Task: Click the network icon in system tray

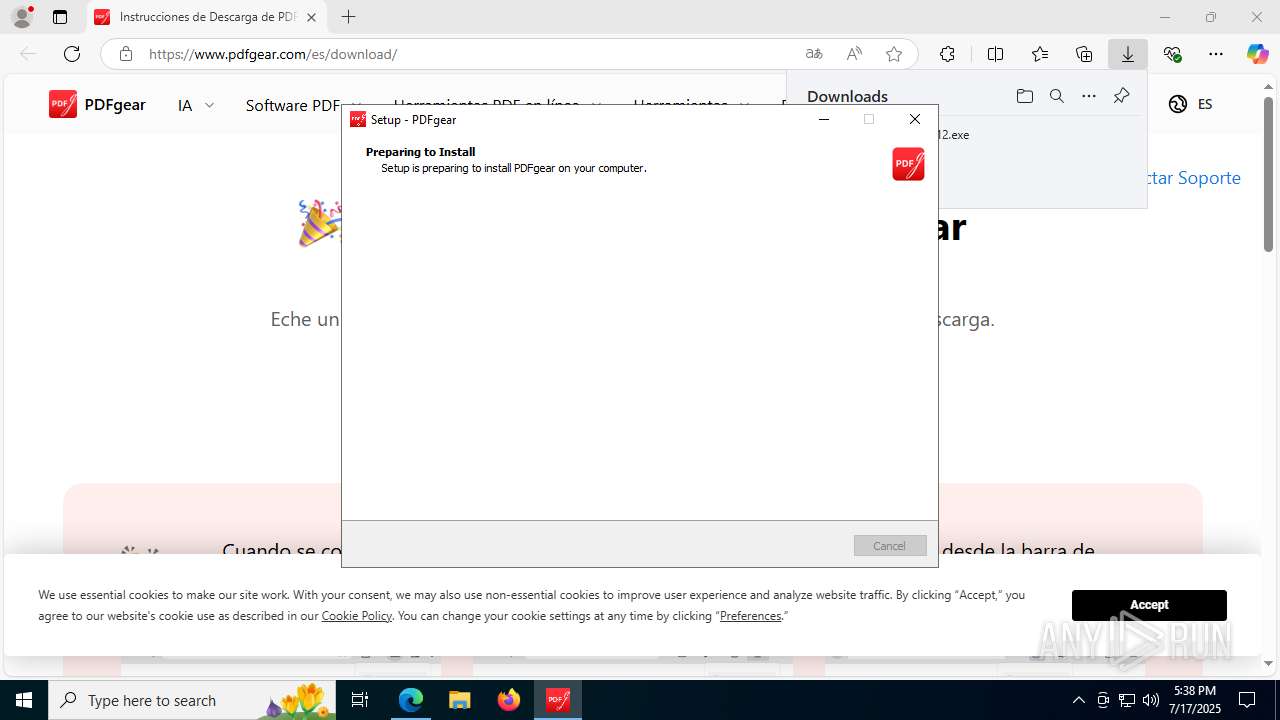Action: pos(1127,700)
